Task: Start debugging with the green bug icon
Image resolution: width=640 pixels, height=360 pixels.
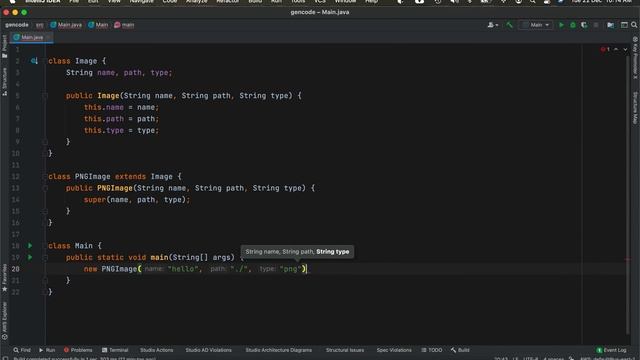Action: click(573, 25)
